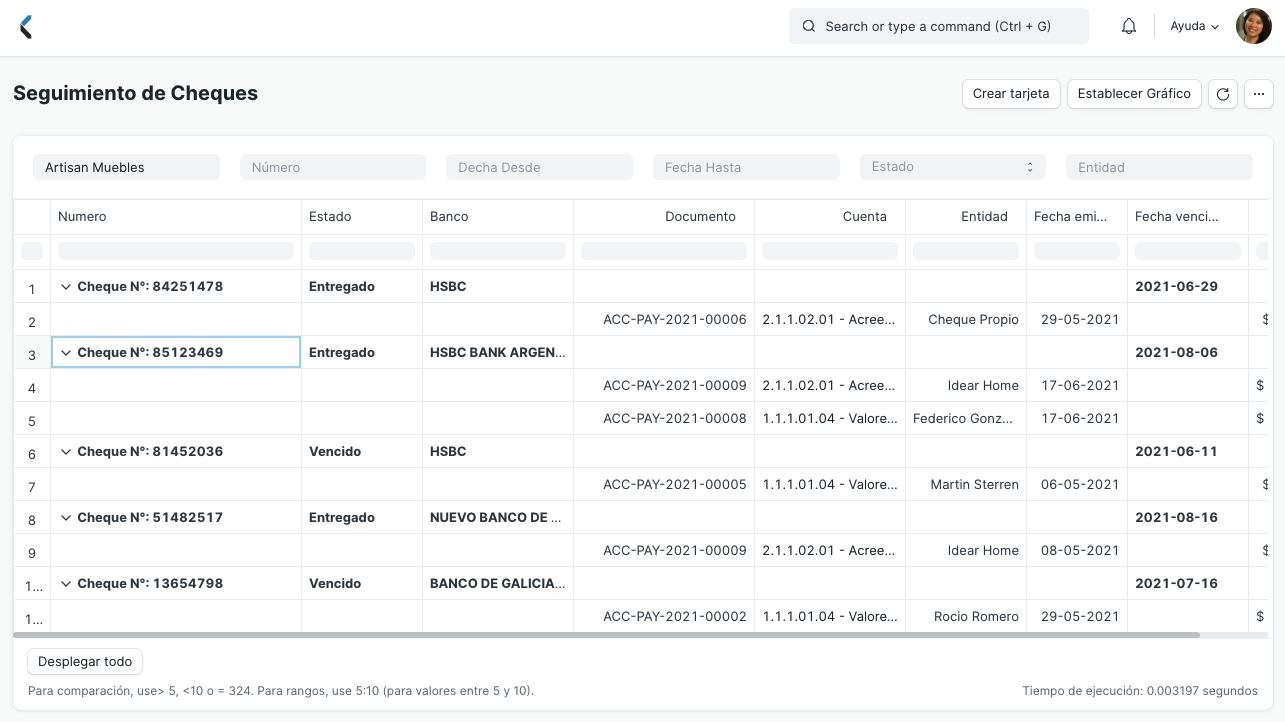Collapse Cheque Nº: 84251478 row
The image size is (1285, 722).
66,287
